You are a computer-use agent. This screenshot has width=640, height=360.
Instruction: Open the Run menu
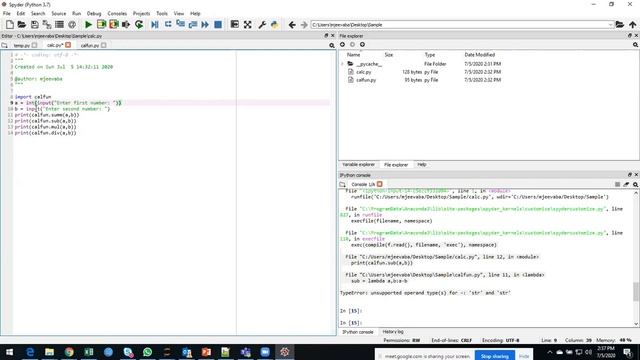(76, 13)
